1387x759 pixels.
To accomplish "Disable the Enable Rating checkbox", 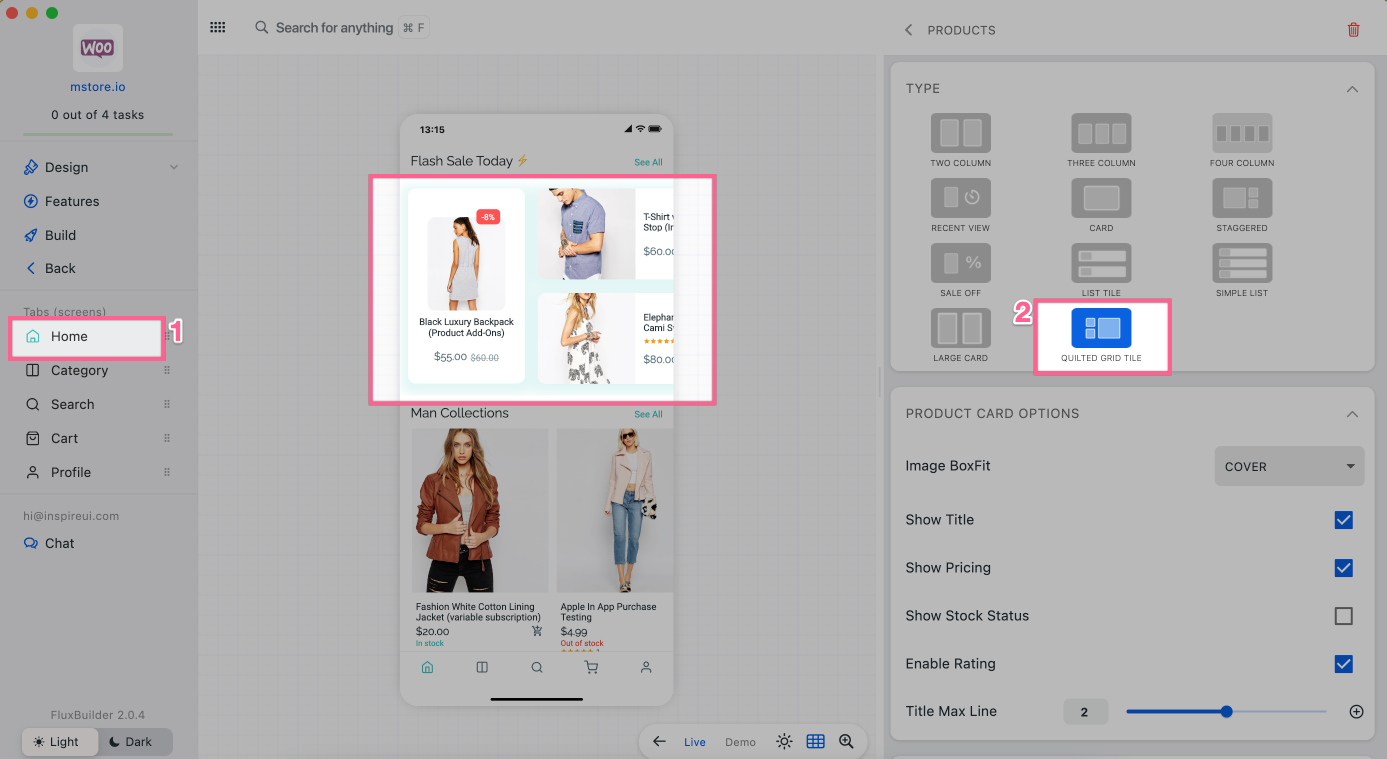I will 1343,664.
